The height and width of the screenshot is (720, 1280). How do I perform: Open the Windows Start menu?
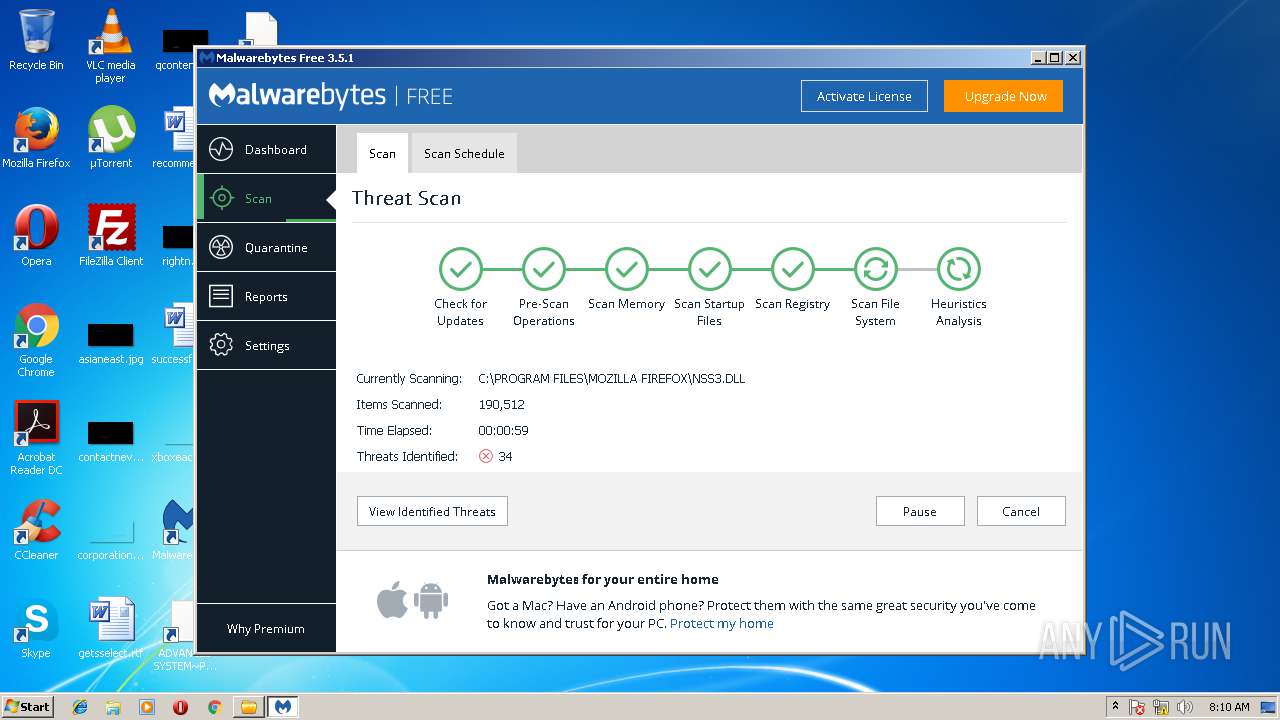click(x=27, y=706)
